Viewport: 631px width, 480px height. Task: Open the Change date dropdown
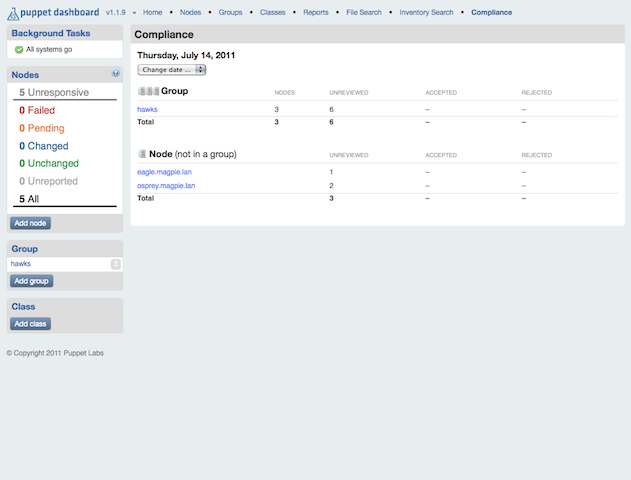(x=172, y=70)
